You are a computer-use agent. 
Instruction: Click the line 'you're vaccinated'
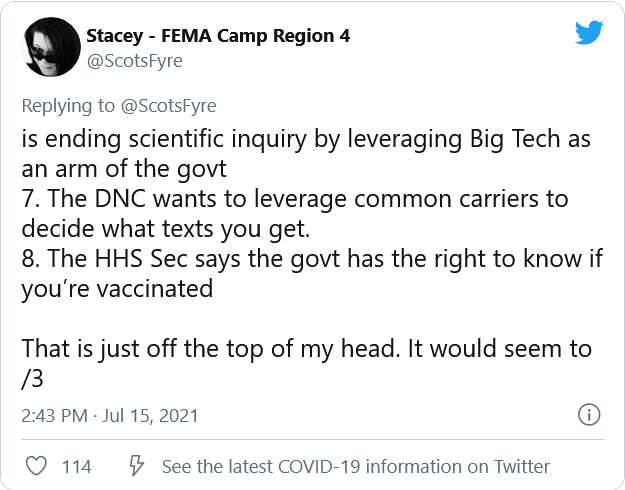pyautogui.click(x=118, y=289)
